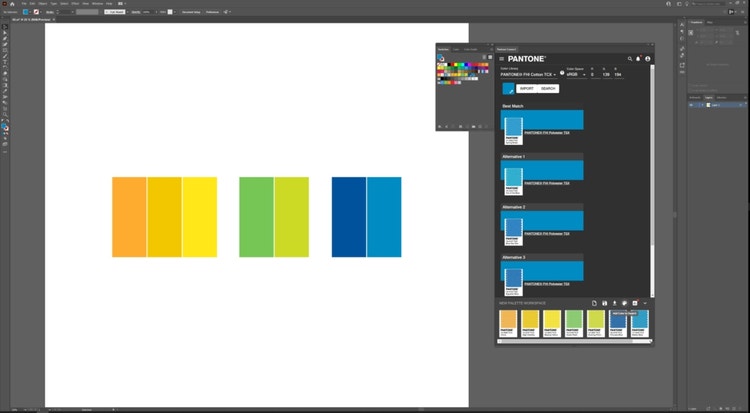Select the Direct Selection tool
Screen dimensions: 750x413
pos(5,33)
